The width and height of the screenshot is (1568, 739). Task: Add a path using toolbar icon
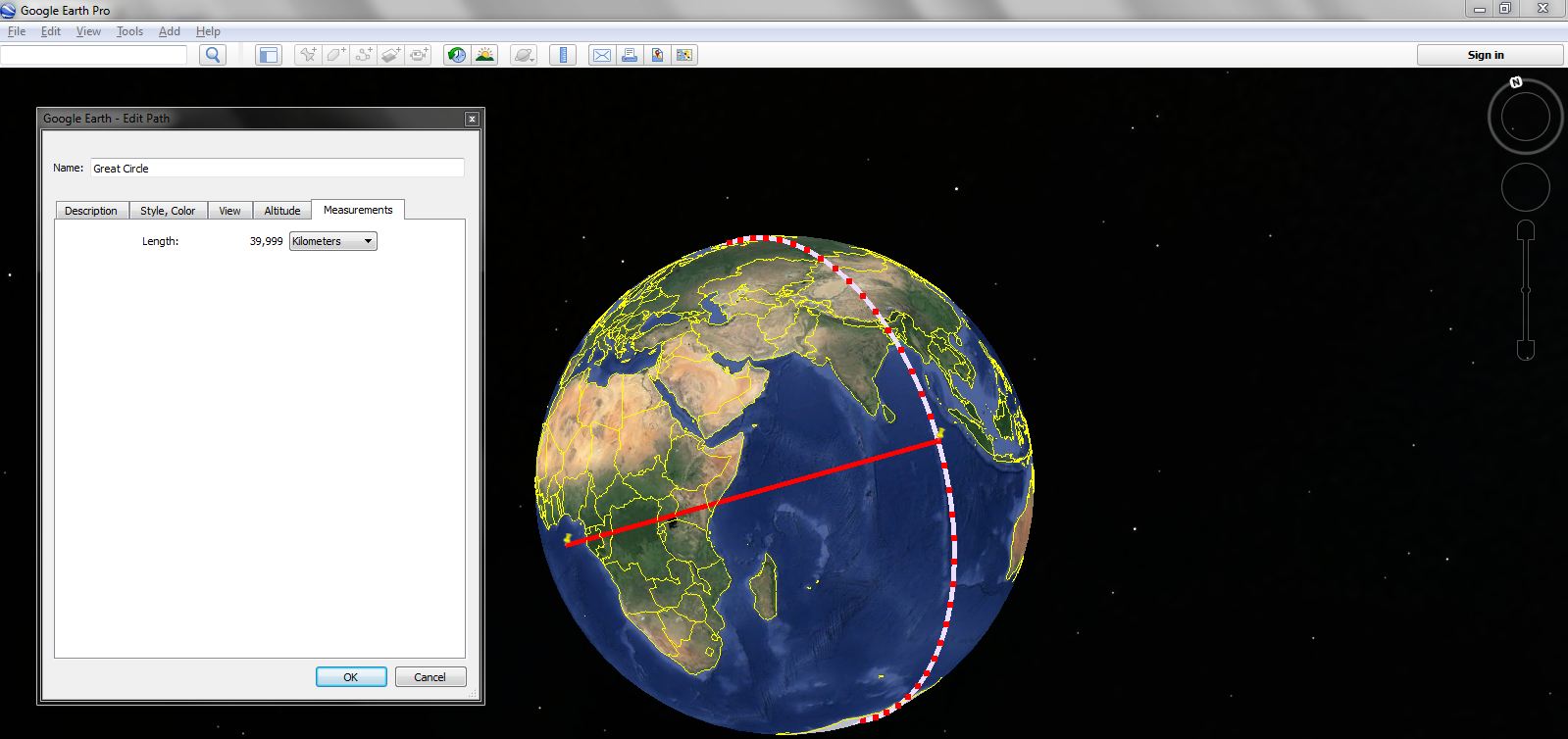pos(363,55)
